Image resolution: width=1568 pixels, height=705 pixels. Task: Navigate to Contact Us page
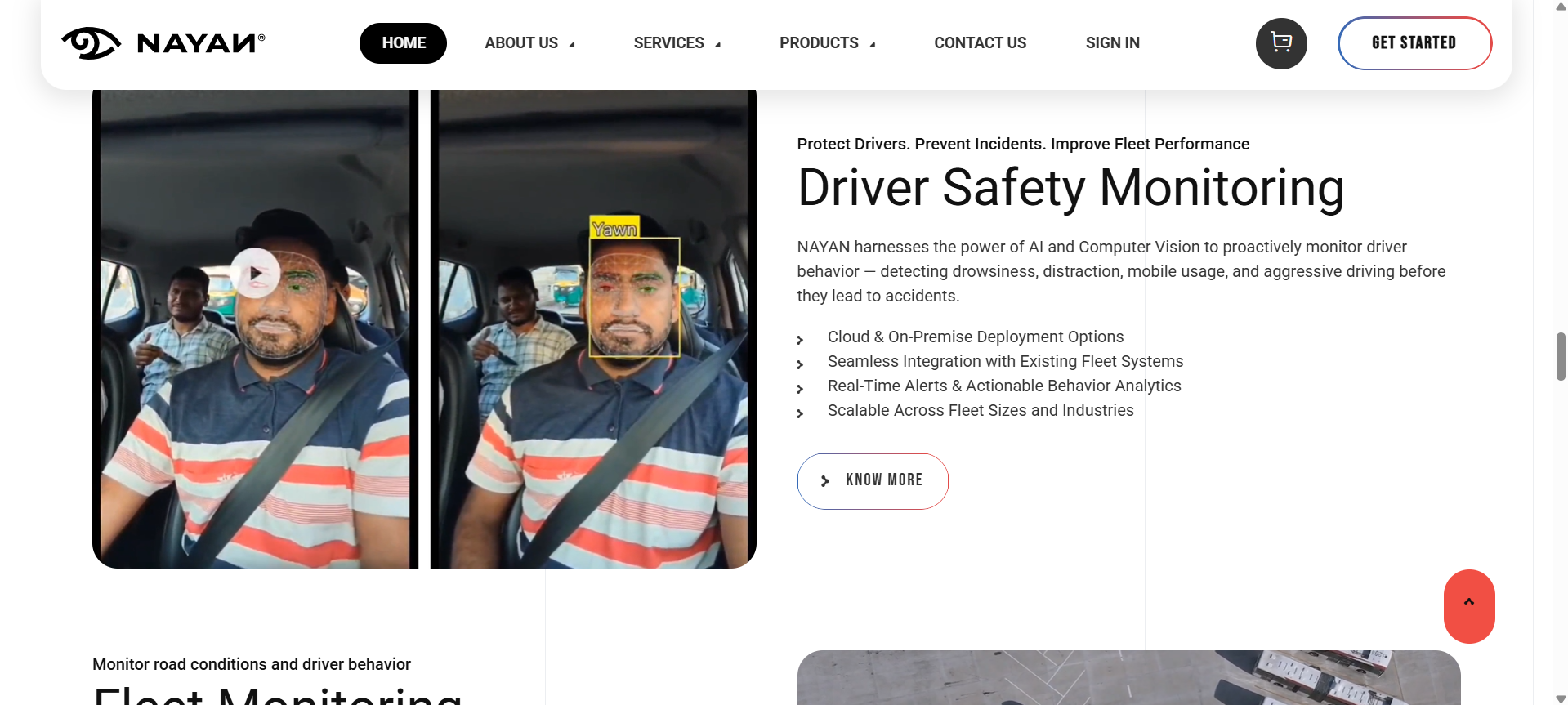point(980,43)
